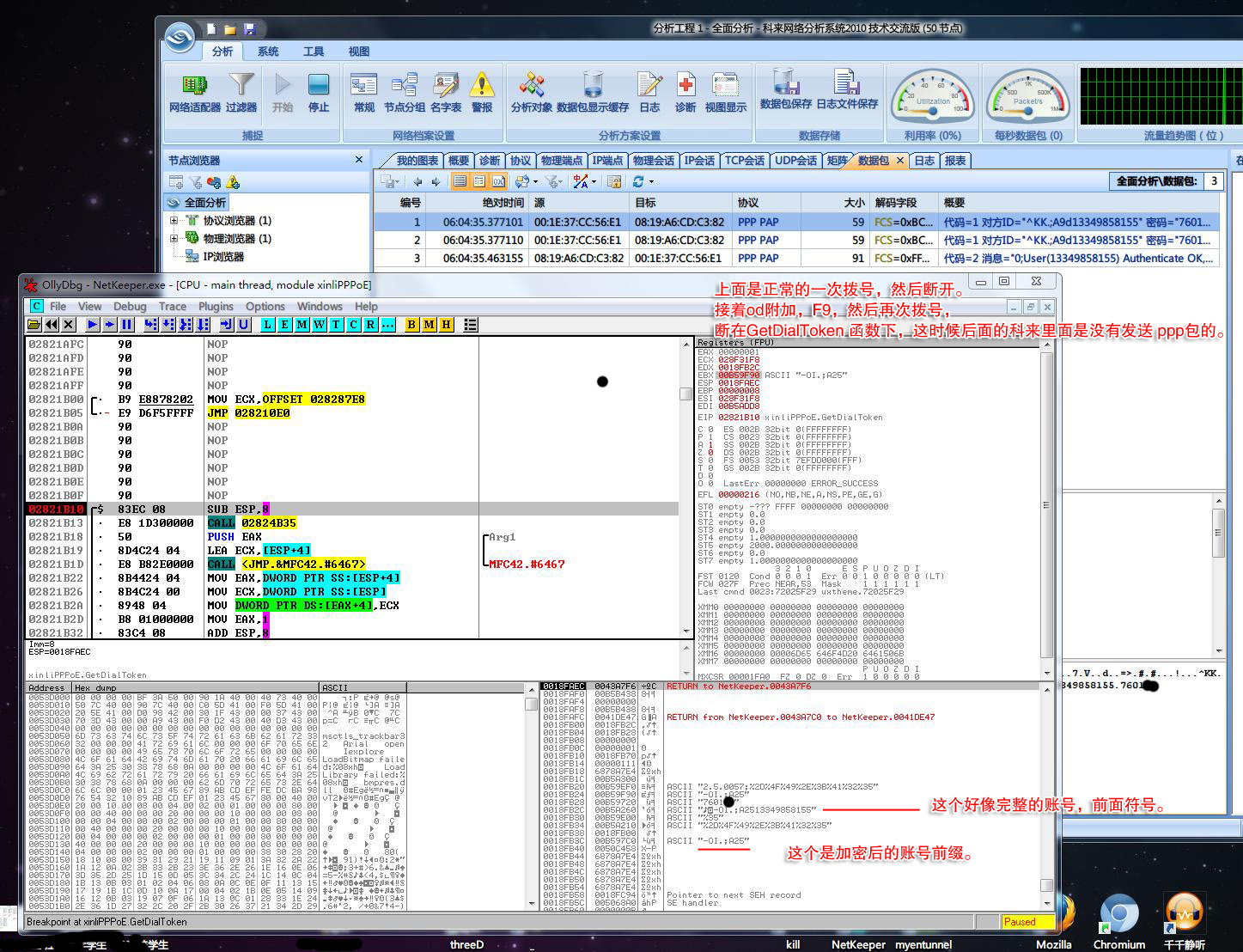1243x952 pixels.
Task: Open 名字表 name table in ribbon
Action: pos(446,93)
